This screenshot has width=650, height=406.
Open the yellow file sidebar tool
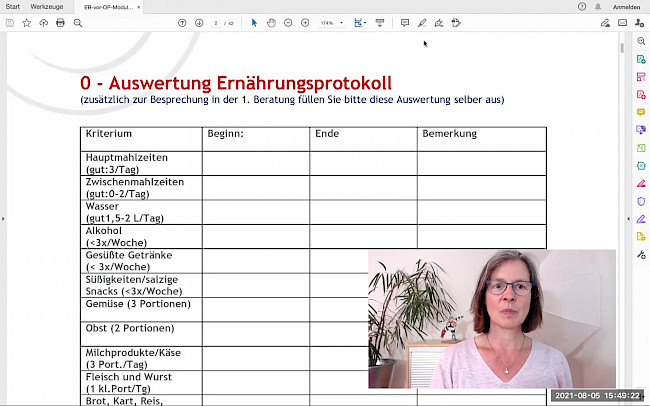click(641, 237)
